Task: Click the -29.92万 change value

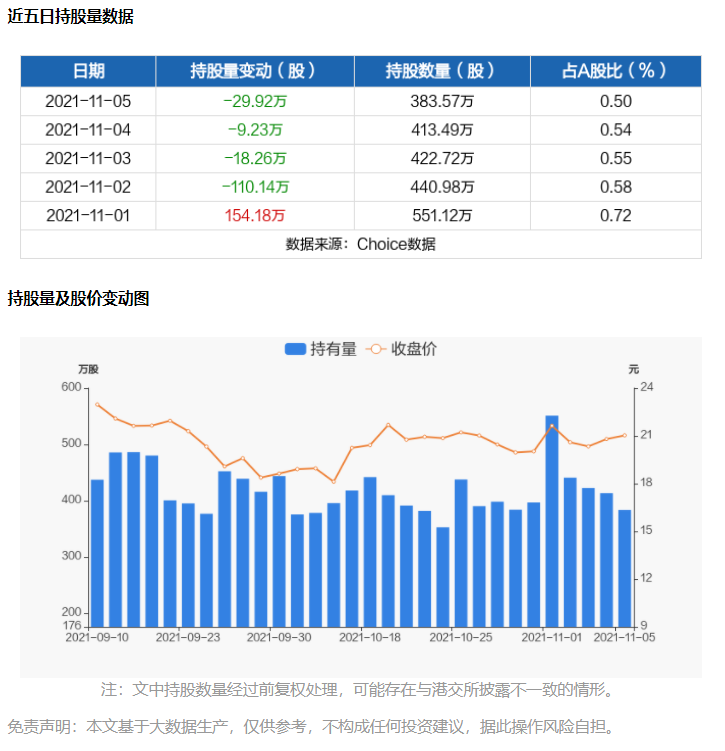Action: tap(255, 101)
